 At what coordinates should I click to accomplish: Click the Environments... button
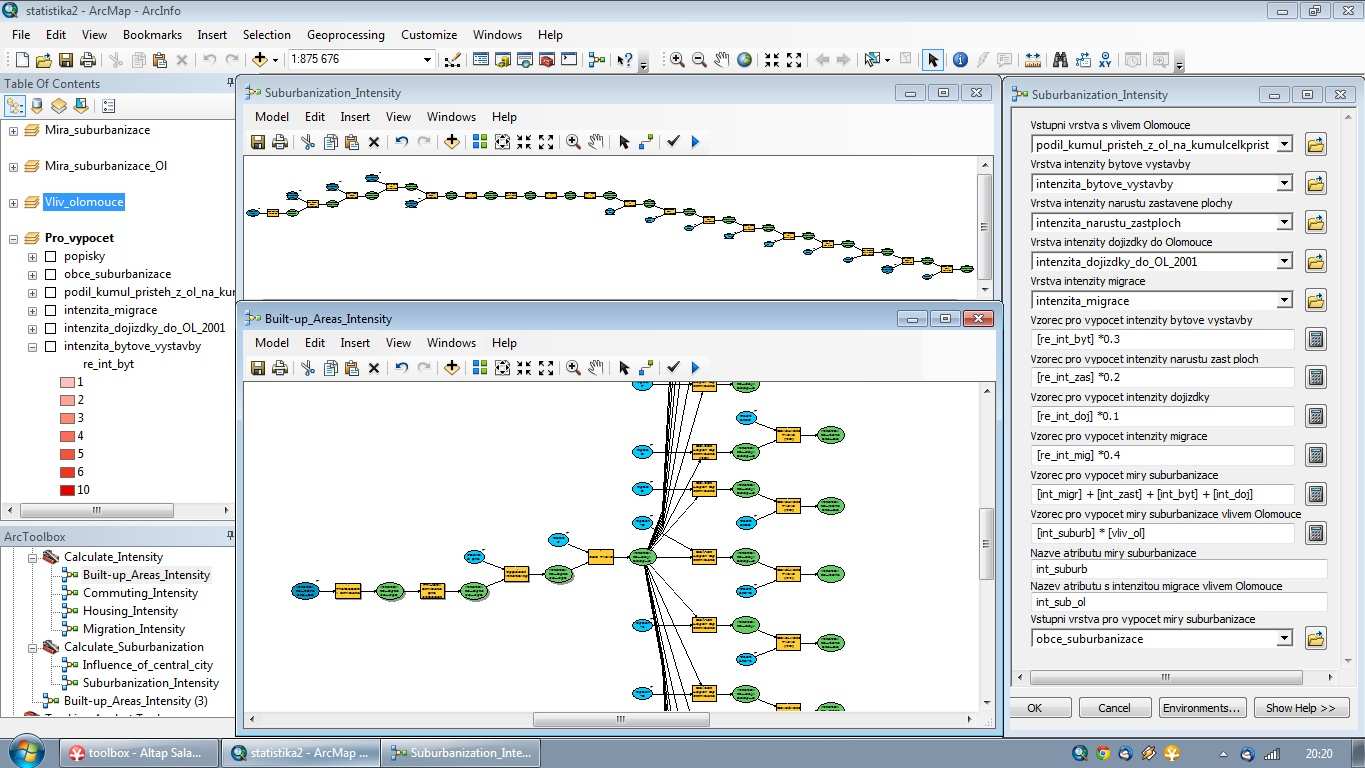tap(1202, 708)
